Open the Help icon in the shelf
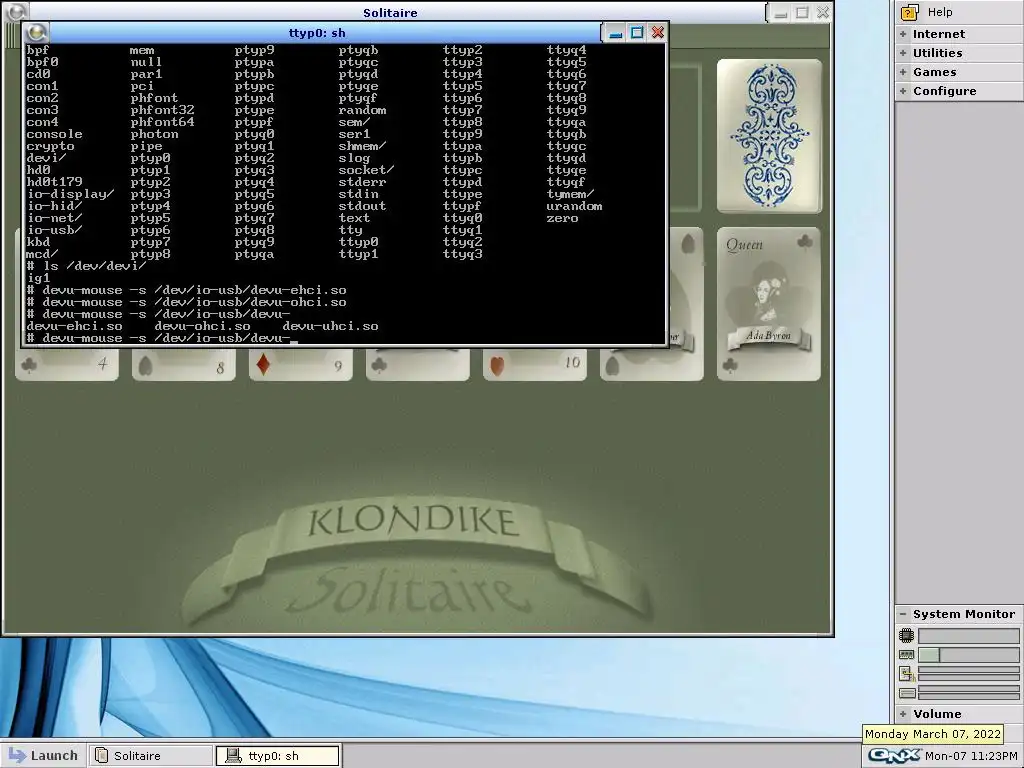 tap(909, 12)
